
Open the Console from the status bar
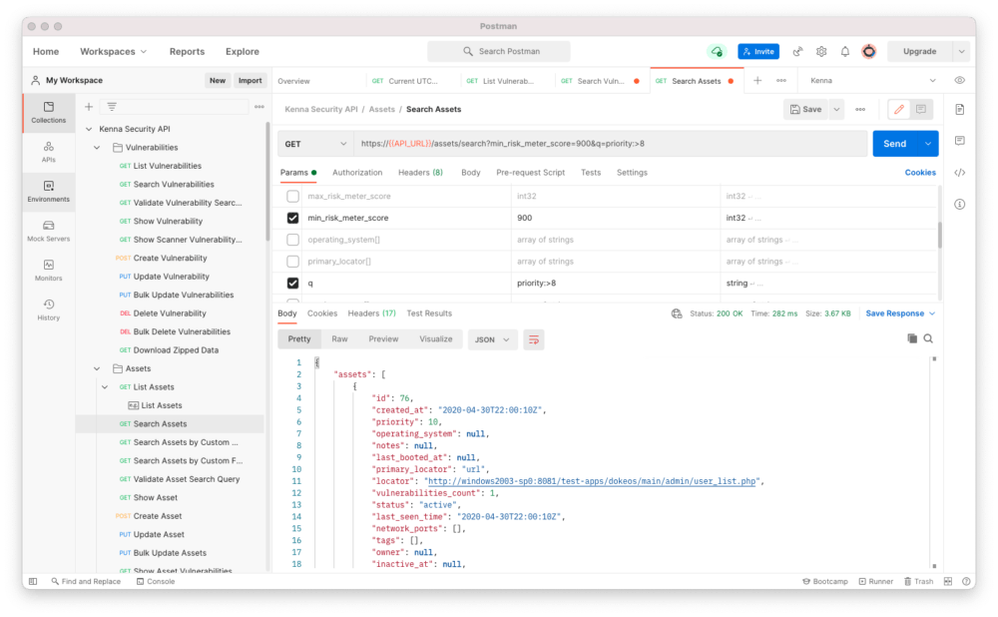pyautogui.click(x=156, y=581)
